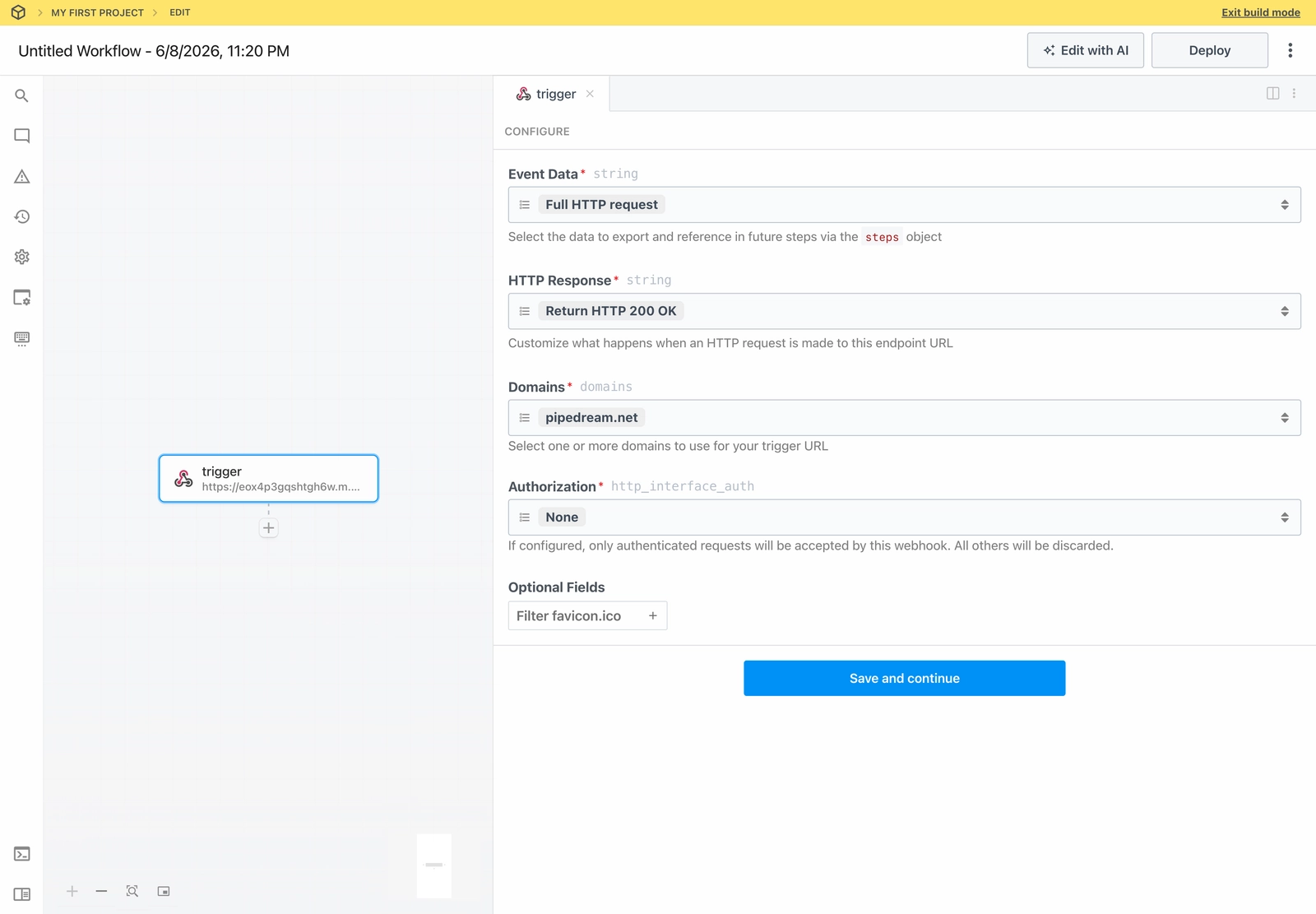
Task: Open the warning triangle alerts icon
Action: click(22, 176)
